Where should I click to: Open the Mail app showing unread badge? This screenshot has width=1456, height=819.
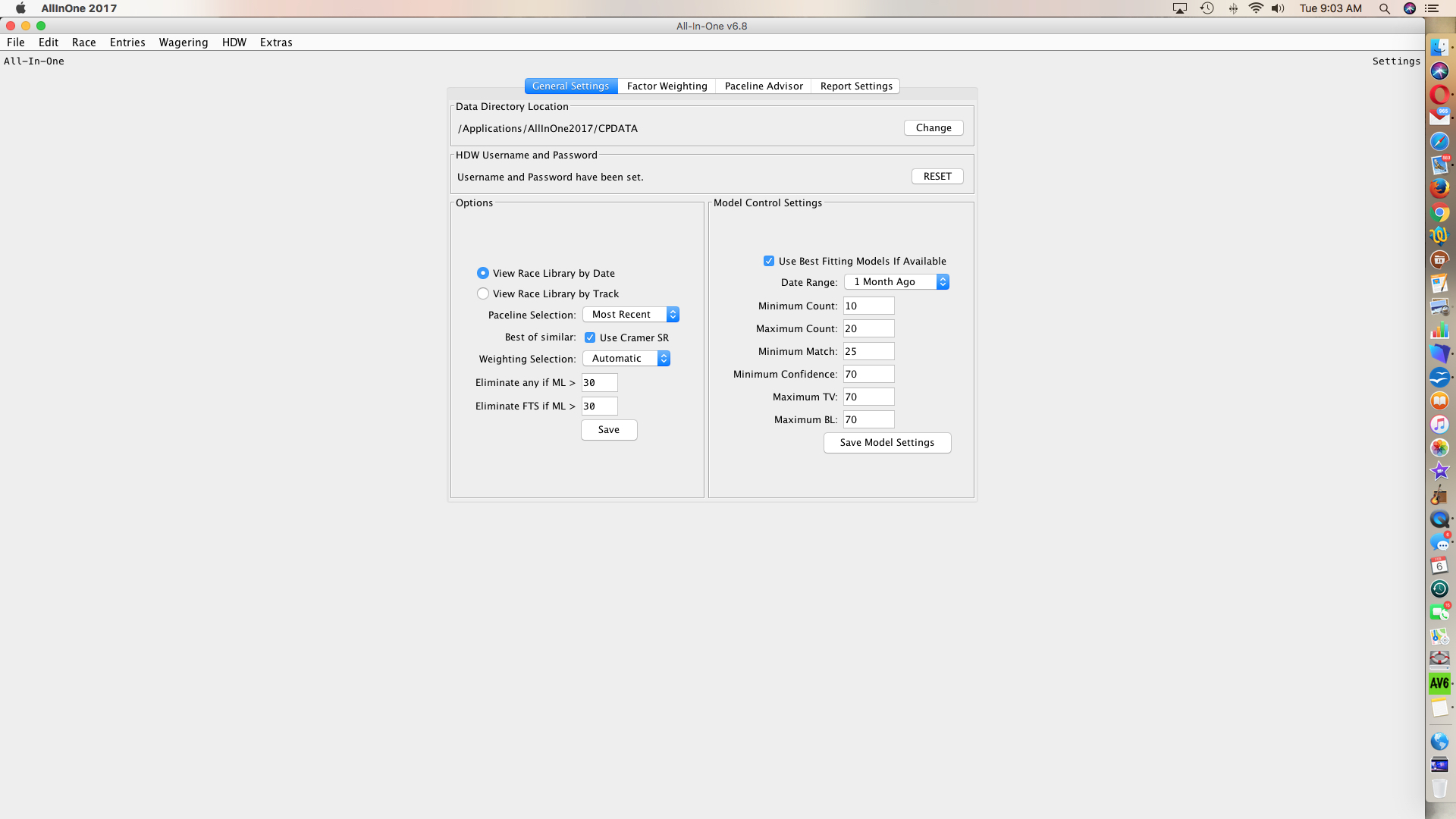click(1439, 116)
